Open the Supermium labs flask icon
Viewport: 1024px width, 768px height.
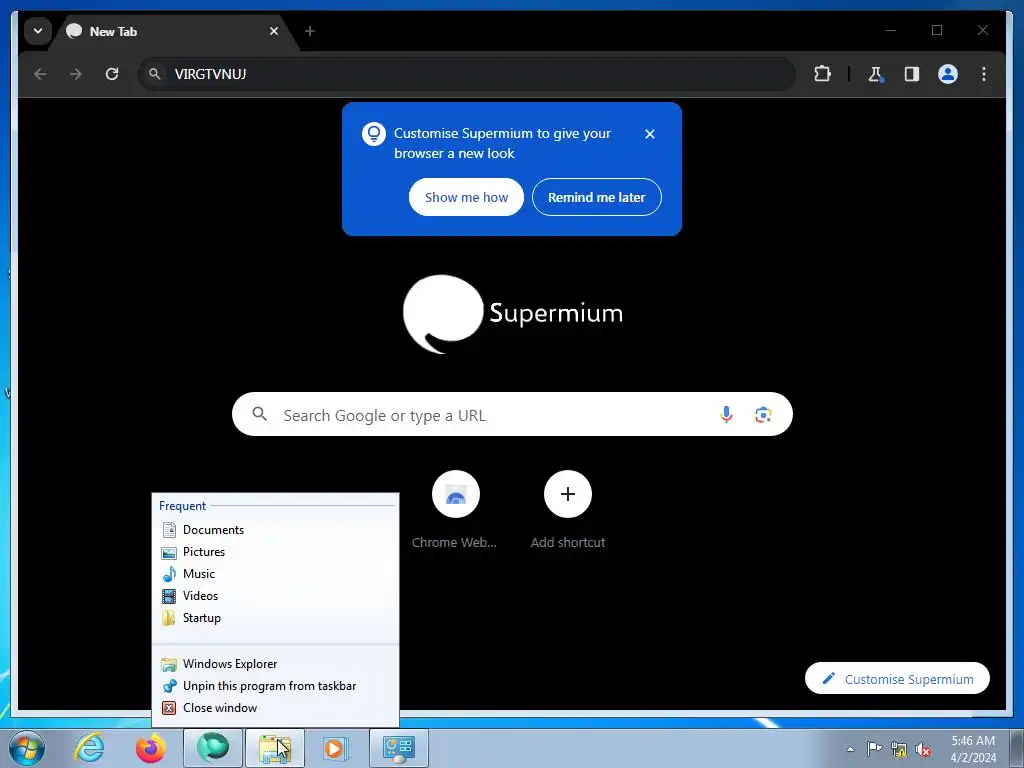(876, 74)
